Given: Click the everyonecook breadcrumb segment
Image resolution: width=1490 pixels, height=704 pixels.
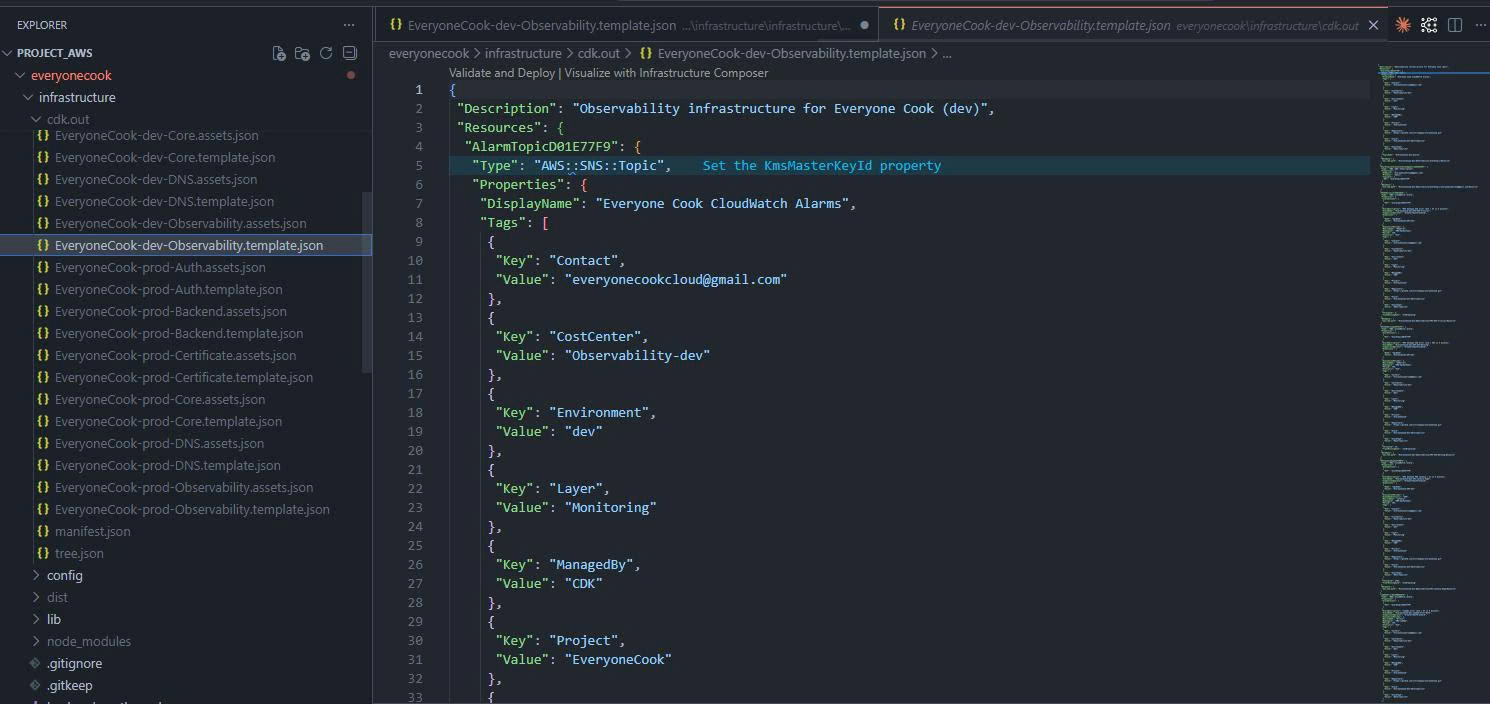Looking at the screenshot, I should pyautogui.click(x=428, y=53).
